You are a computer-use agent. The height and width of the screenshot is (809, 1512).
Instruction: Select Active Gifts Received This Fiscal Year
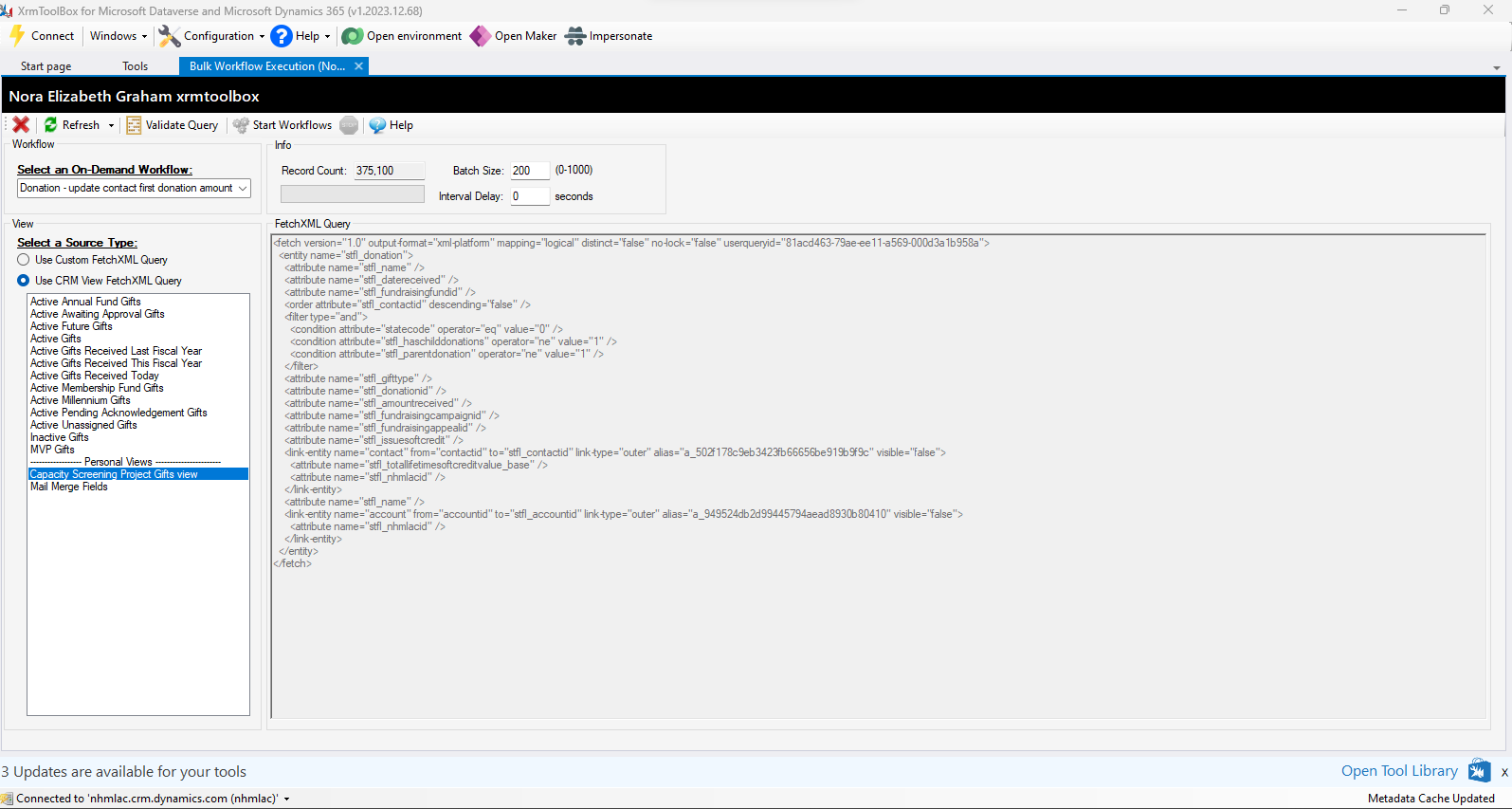[x=116, y=363]
